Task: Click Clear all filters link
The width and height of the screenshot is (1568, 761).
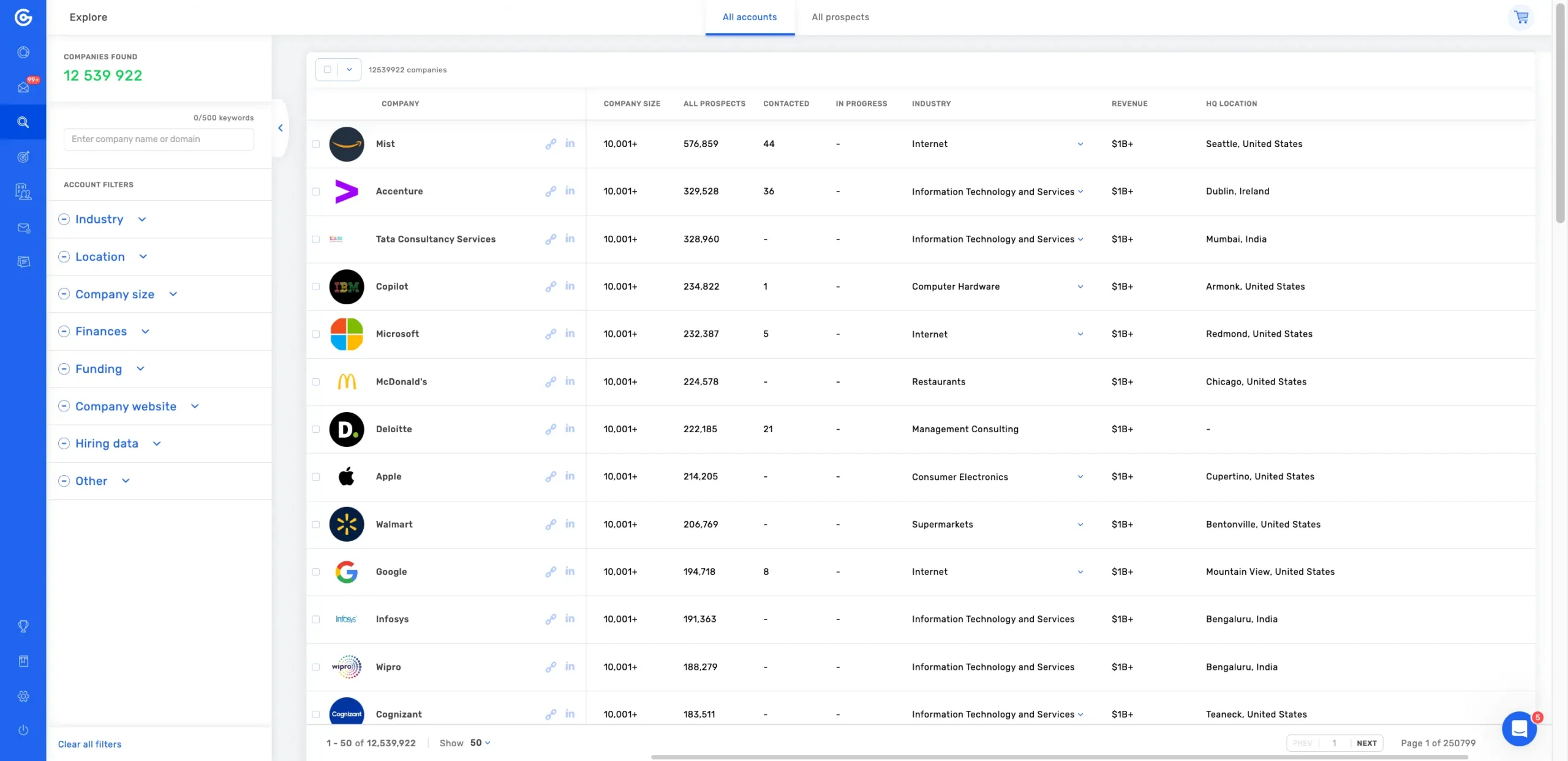Action: click(89, 744)
